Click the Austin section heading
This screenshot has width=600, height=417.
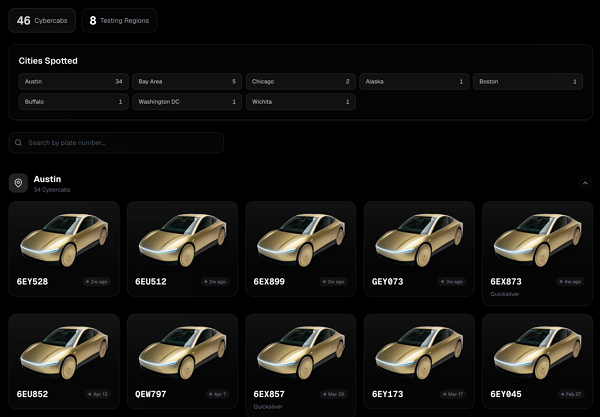pos(47,179)
